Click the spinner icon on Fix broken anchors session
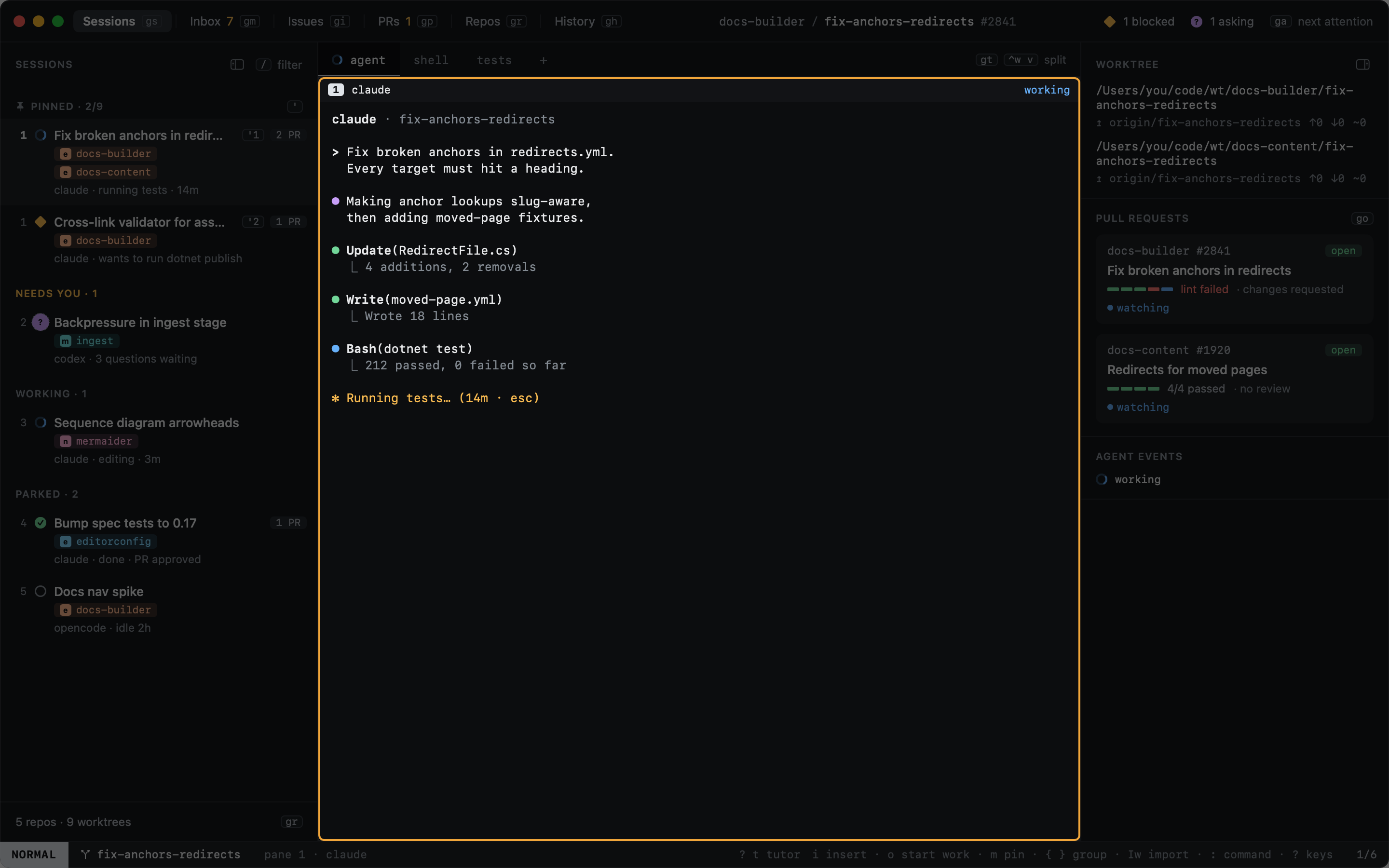The height and width of the screenshot is (868, 1389). [x=40, y=135]
